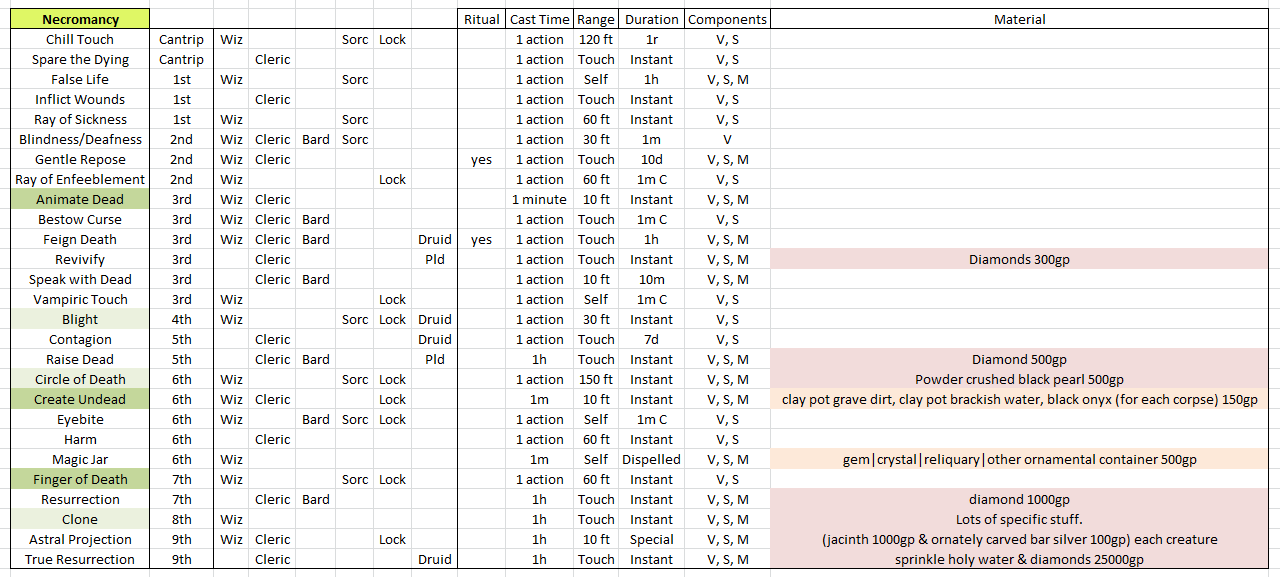Select the Material column header
This screenshot has height=577, width=1280.
[1020, 19]
